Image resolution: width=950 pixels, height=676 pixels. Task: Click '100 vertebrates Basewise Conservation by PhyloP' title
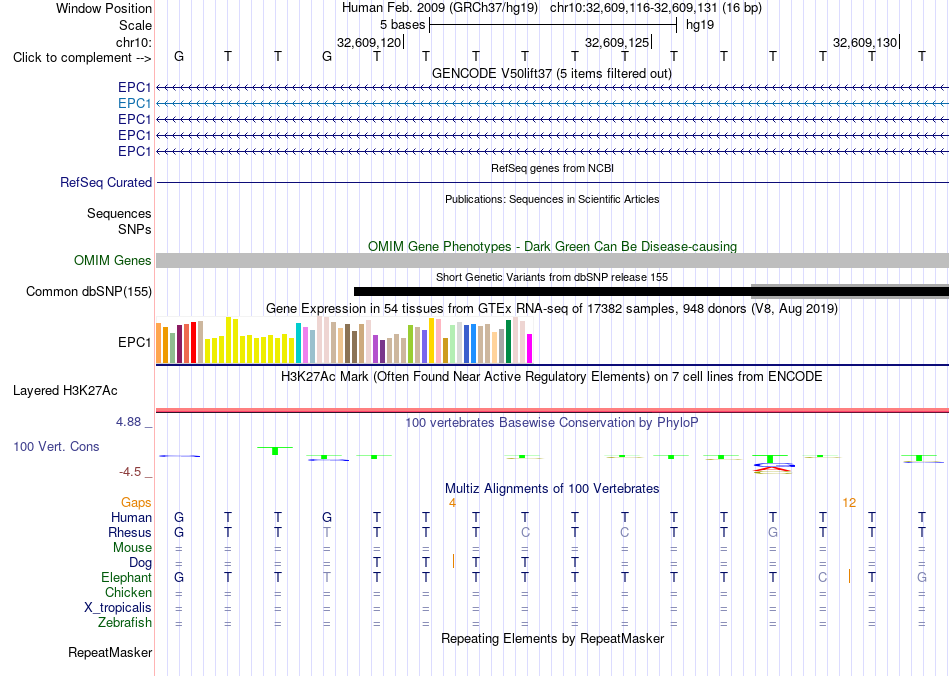point(552,423)
